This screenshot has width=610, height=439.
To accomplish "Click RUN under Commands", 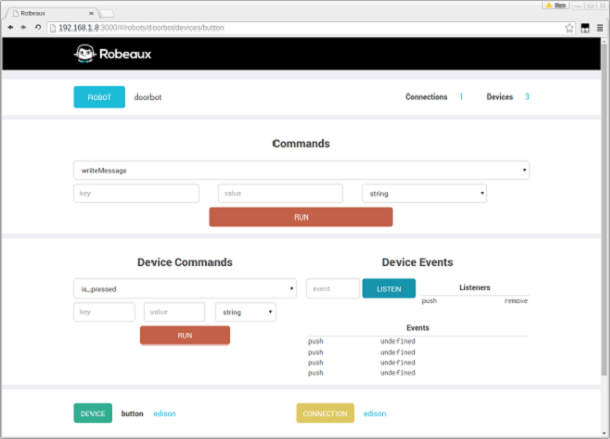I will tap(301, 217).
